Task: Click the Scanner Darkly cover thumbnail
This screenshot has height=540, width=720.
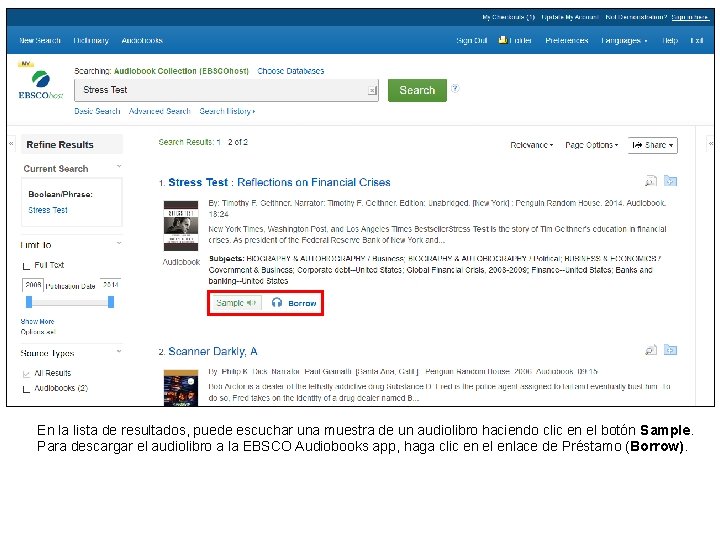Action: click(x=181, y=388)
